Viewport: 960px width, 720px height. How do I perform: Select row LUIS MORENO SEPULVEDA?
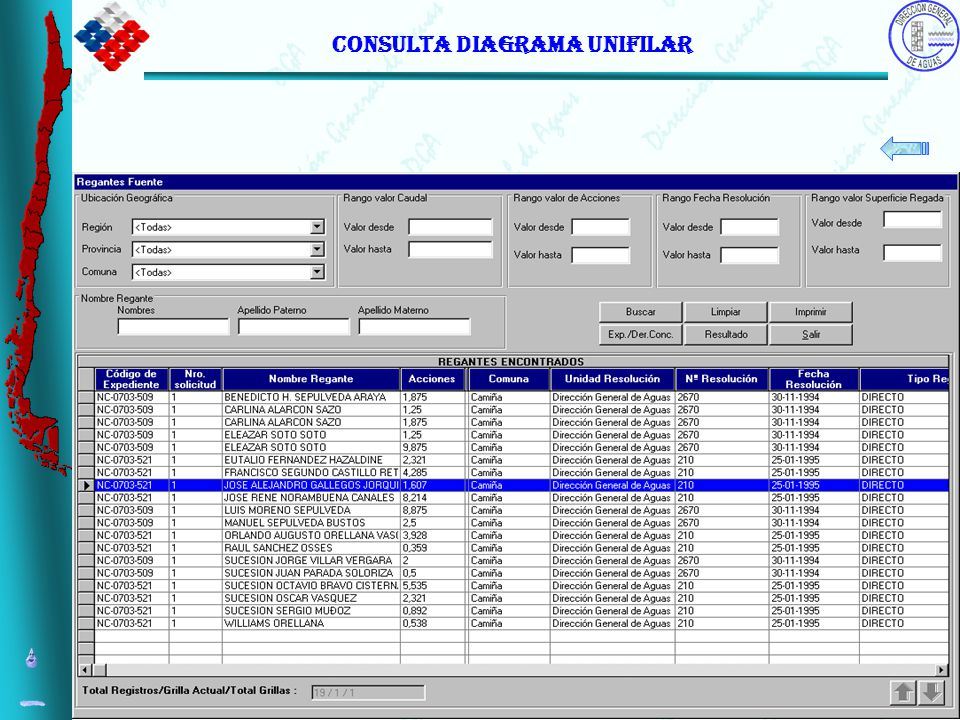coord(514,510)
